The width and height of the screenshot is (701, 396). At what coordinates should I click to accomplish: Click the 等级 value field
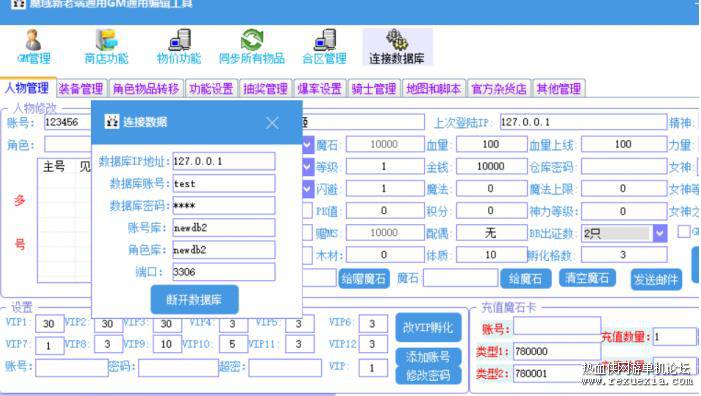click(384, 166)
